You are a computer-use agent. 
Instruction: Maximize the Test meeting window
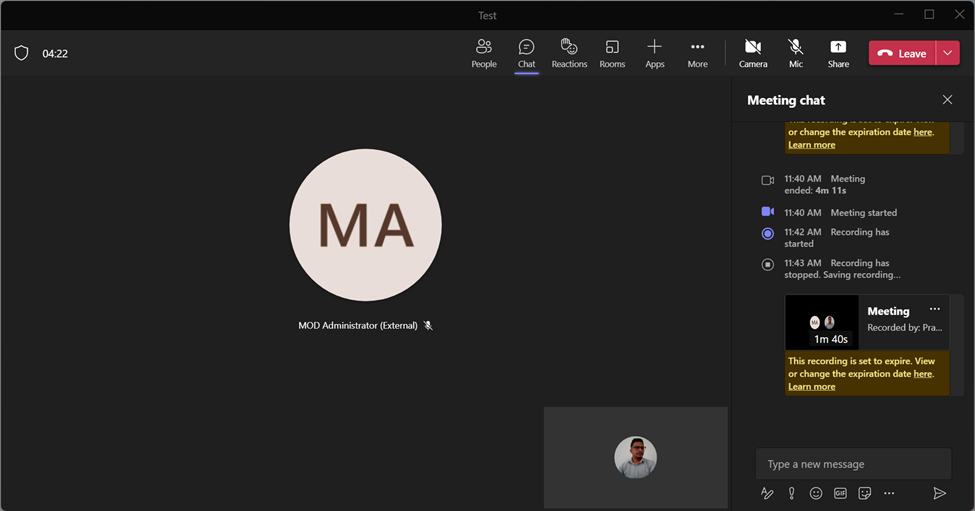[929, 14]
